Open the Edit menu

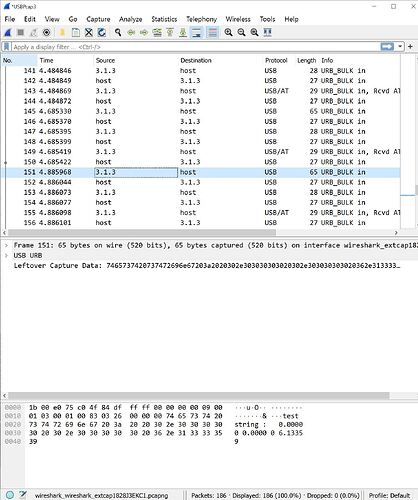pos(30,19)
